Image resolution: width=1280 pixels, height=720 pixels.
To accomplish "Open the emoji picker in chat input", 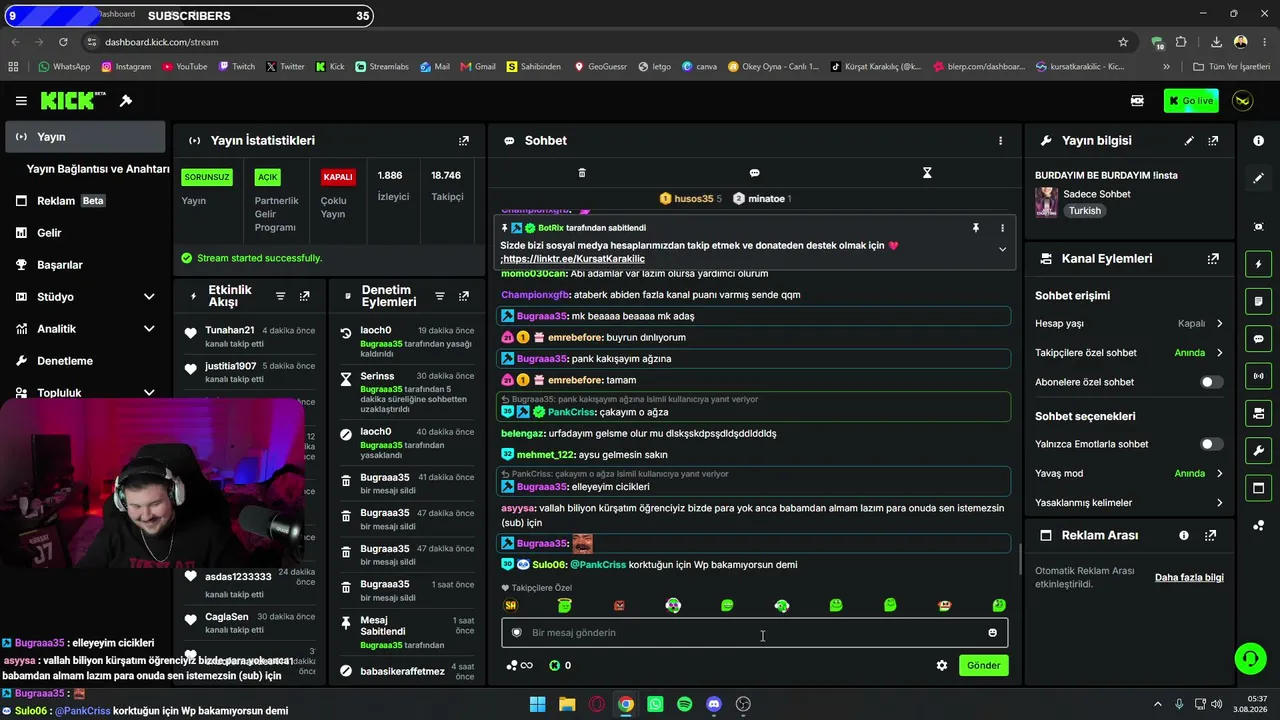I will [x=992, y=633].
